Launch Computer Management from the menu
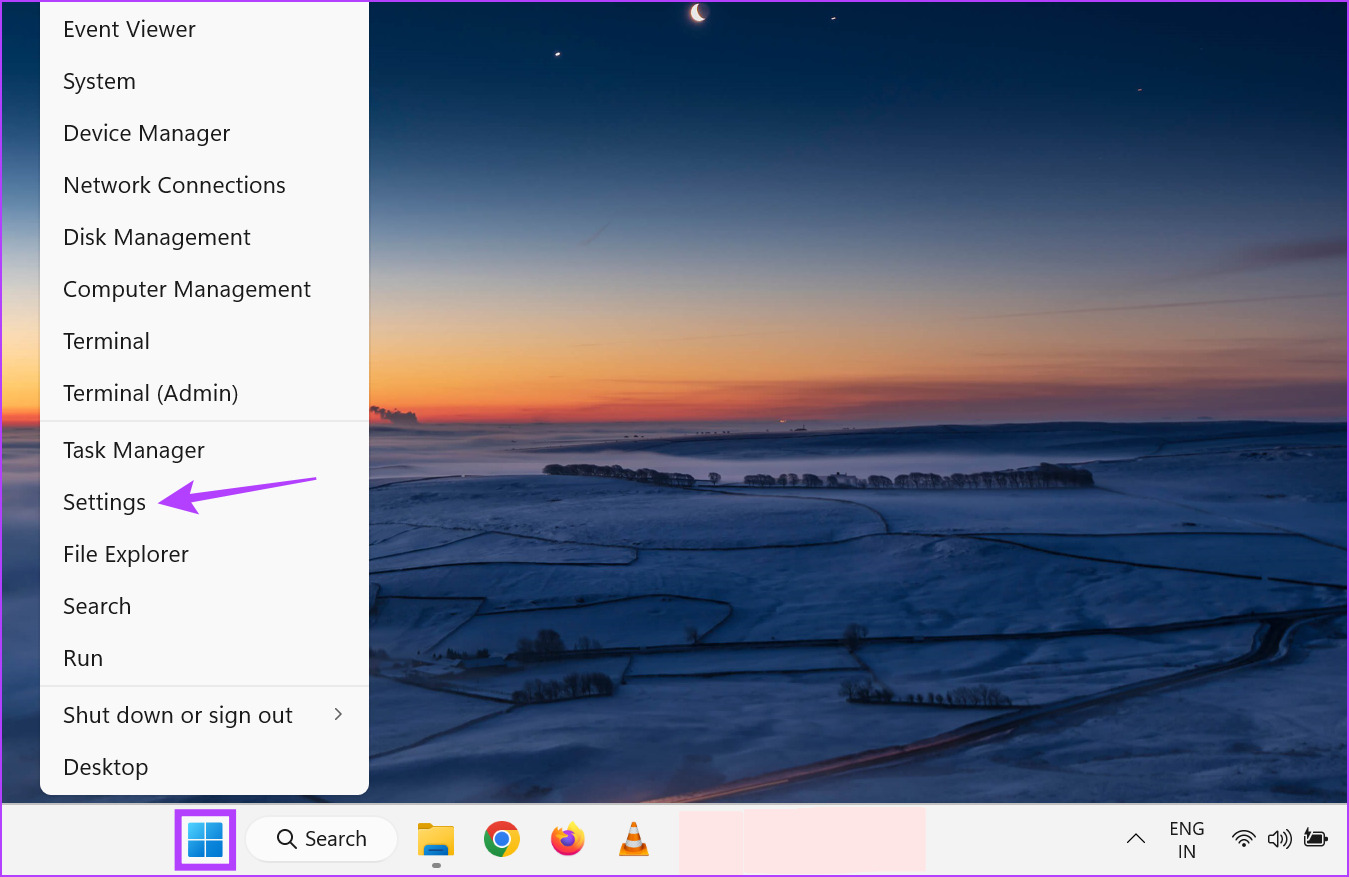This screenshot has height=877, width=1349. point(204,289)
